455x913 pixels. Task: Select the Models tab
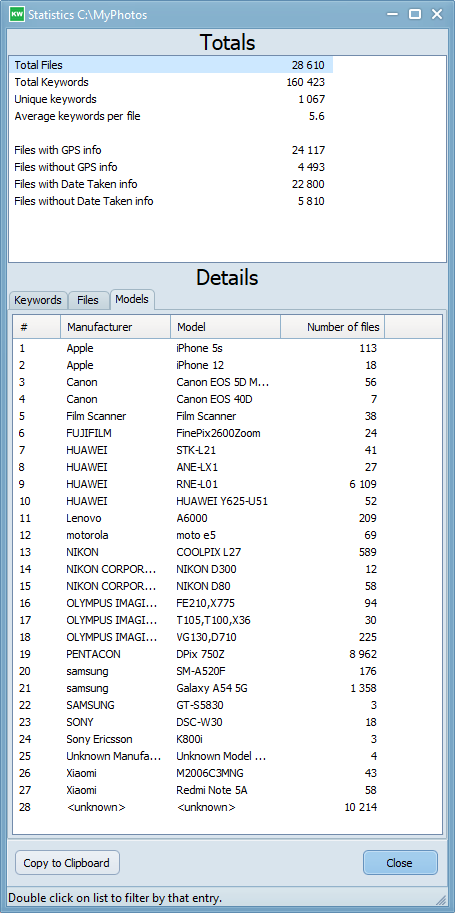(x=132, y=299)
